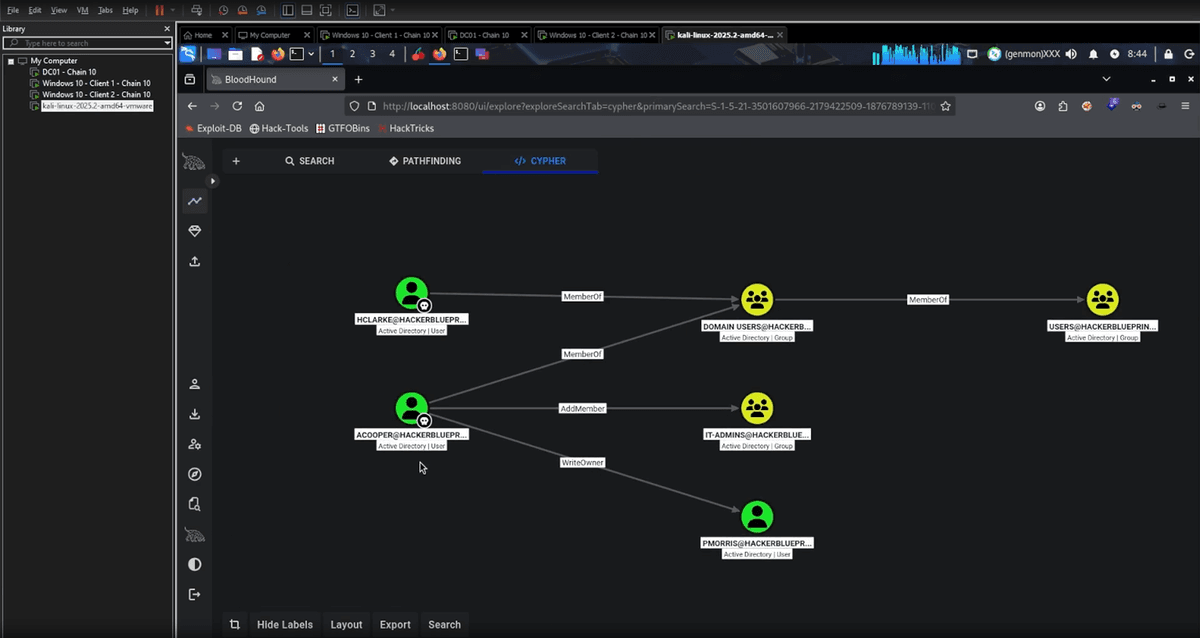Click MemberOf label between Domain Users and Users
The height and width of the screenshot is (638, 1200).
pyautogui.click(x=927, y=300)
